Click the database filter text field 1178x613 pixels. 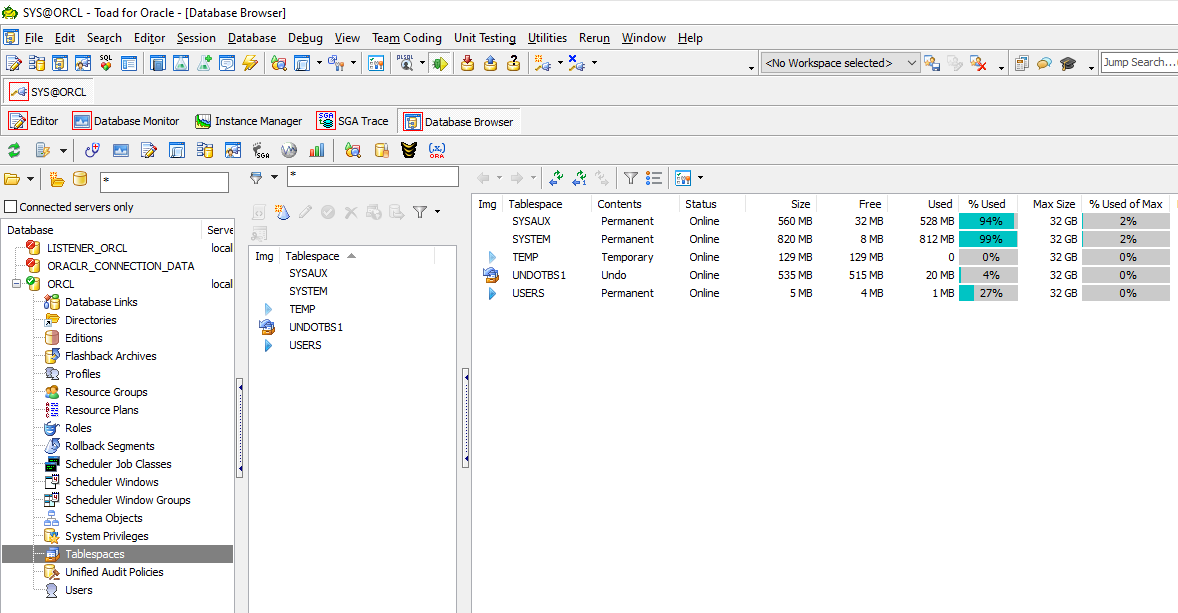[x=165, y=181]
